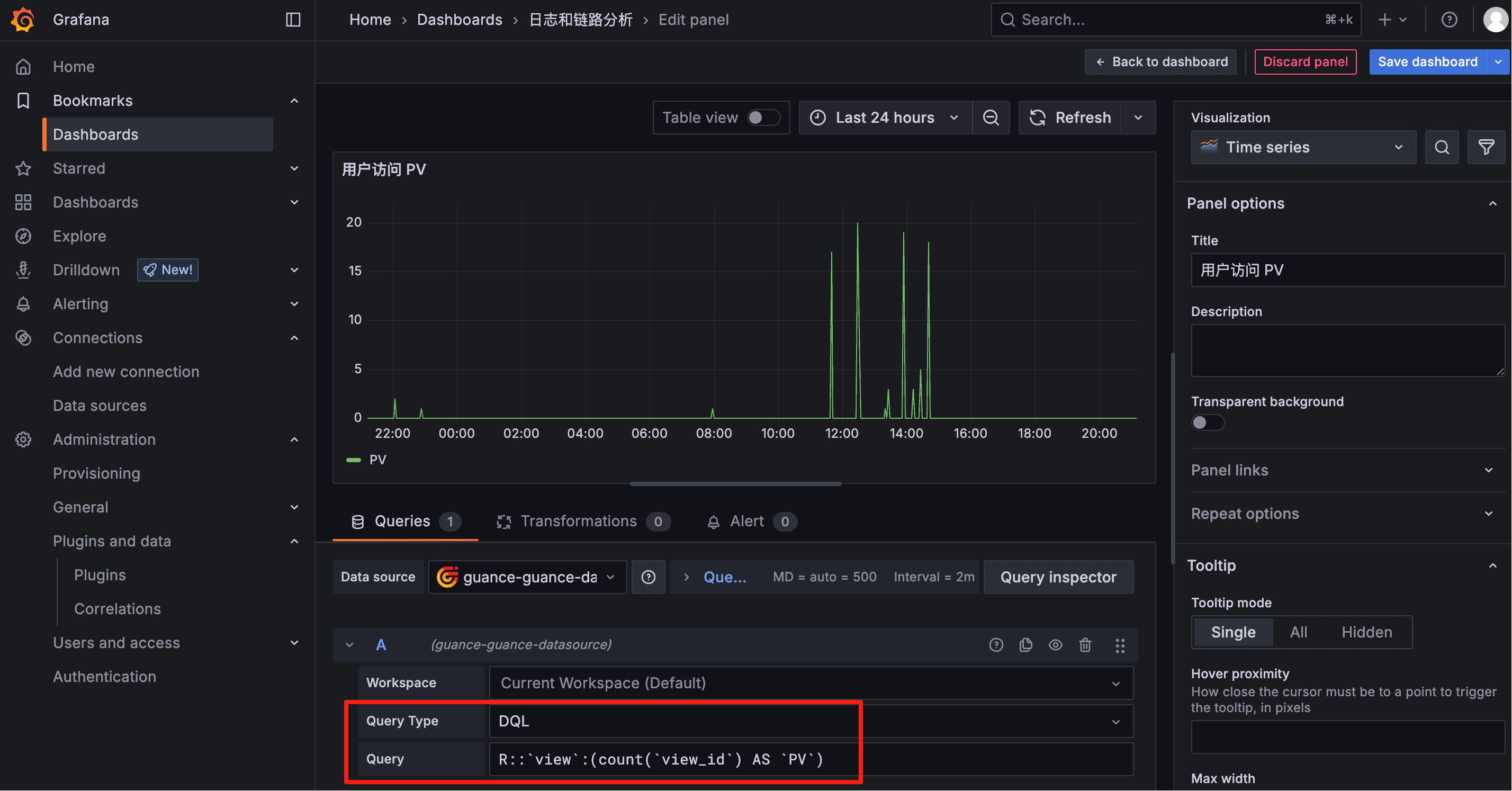Duplicate query A with copy icon

tap(1025, 645)
